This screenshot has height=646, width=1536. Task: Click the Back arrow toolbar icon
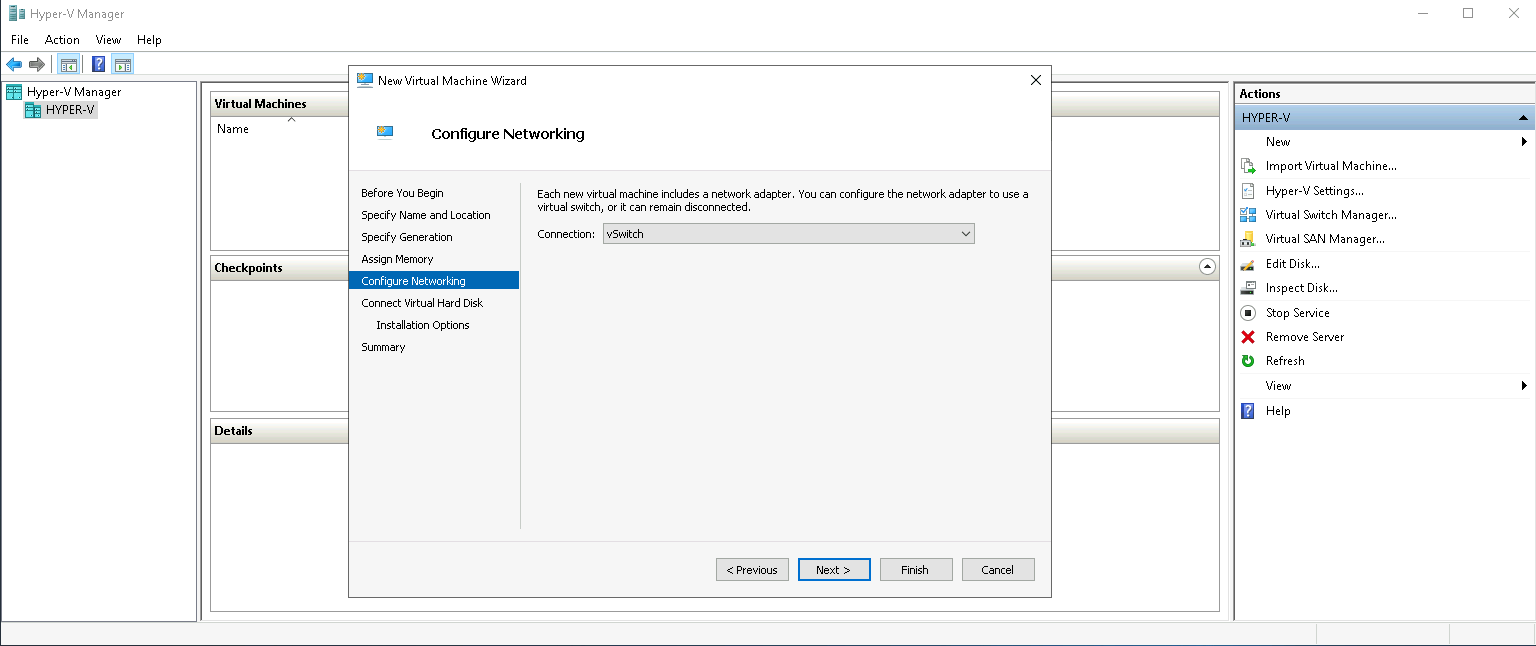click(x=14, y=65)
